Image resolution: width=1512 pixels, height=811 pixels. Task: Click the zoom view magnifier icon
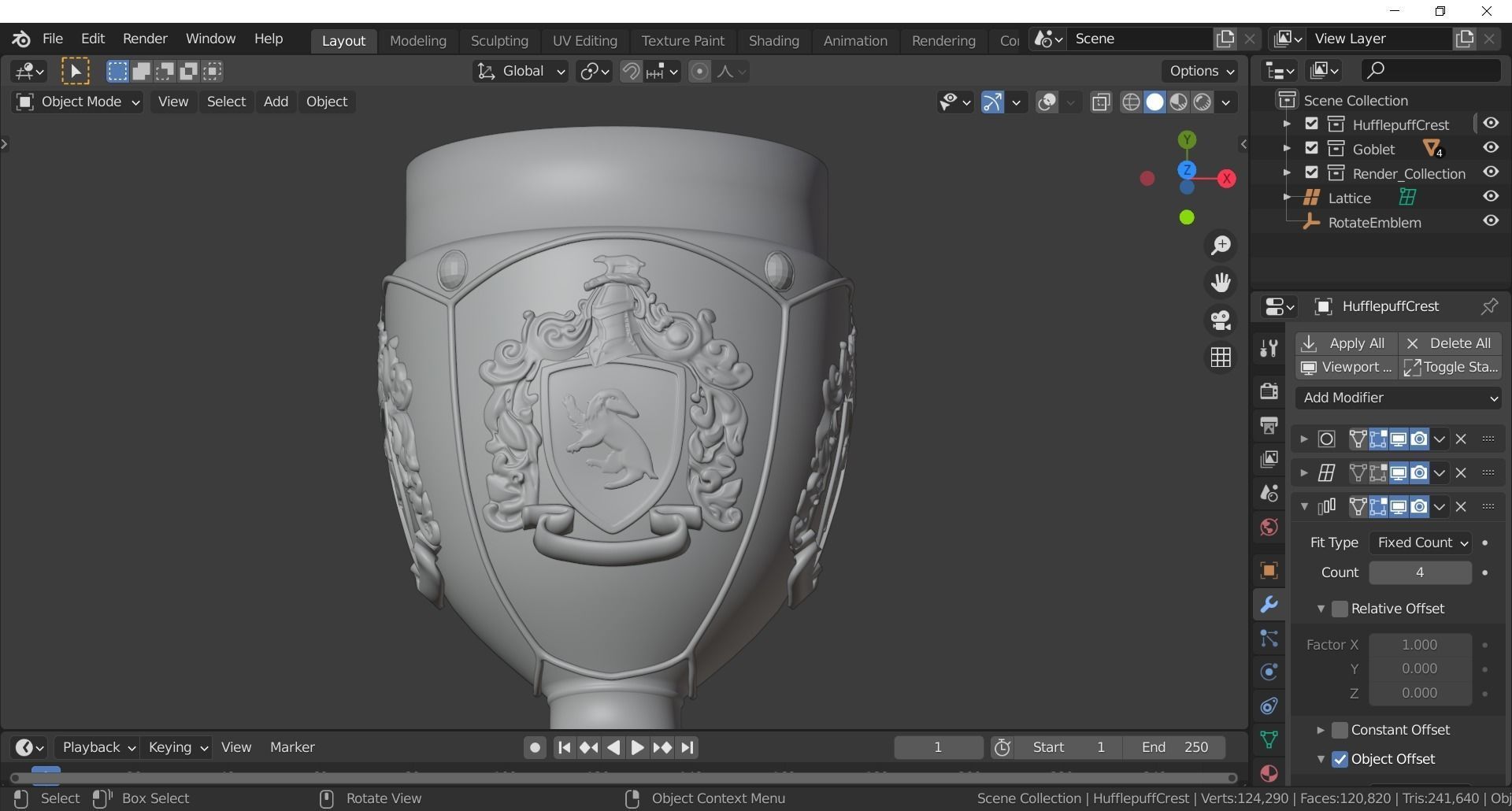click(1221, 246)
